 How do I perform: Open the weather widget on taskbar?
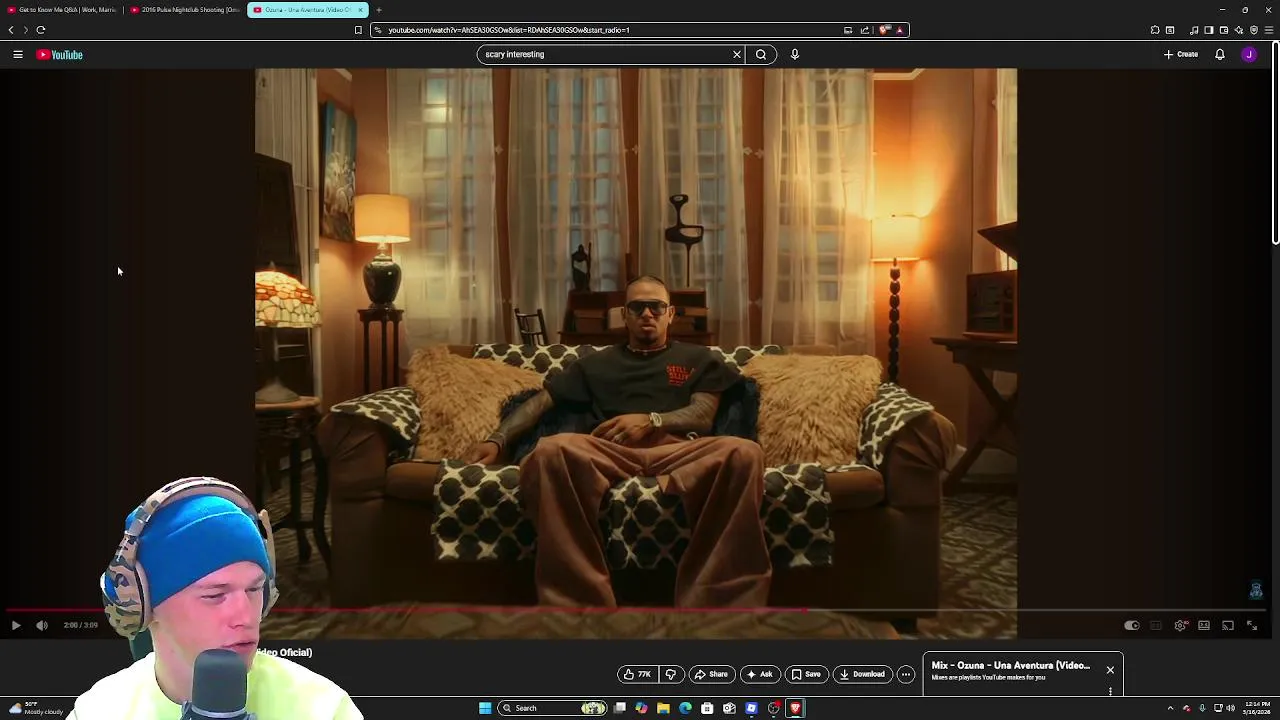[x=35, y=708]
